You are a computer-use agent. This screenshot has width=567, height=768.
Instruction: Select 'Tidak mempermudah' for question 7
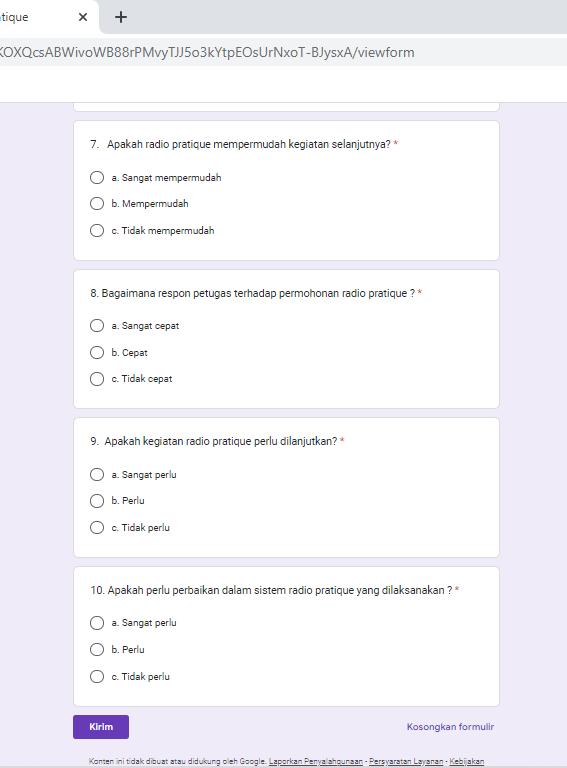point(97,230)
